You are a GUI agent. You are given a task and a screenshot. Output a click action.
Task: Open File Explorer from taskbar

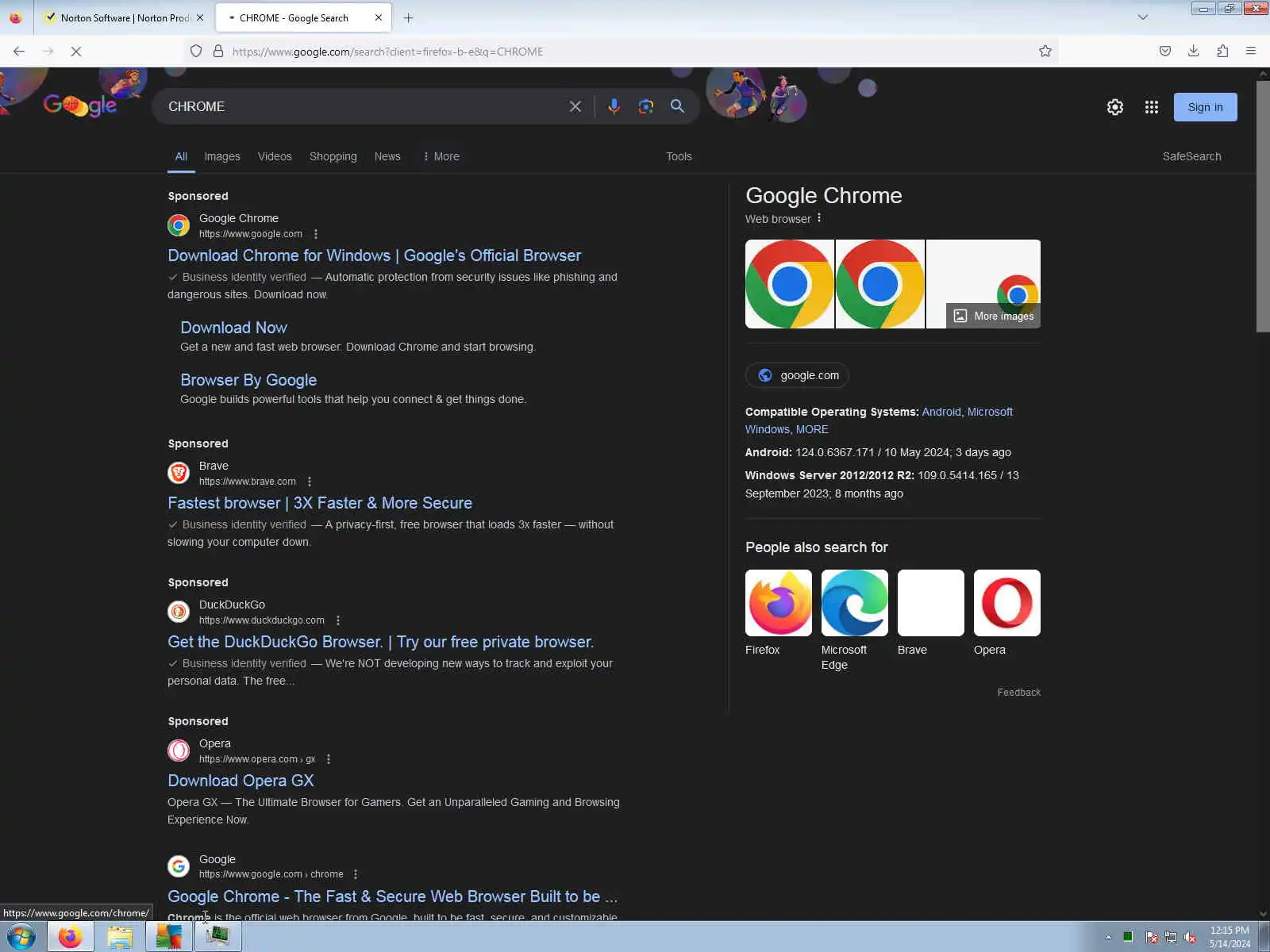click(119, 937)
